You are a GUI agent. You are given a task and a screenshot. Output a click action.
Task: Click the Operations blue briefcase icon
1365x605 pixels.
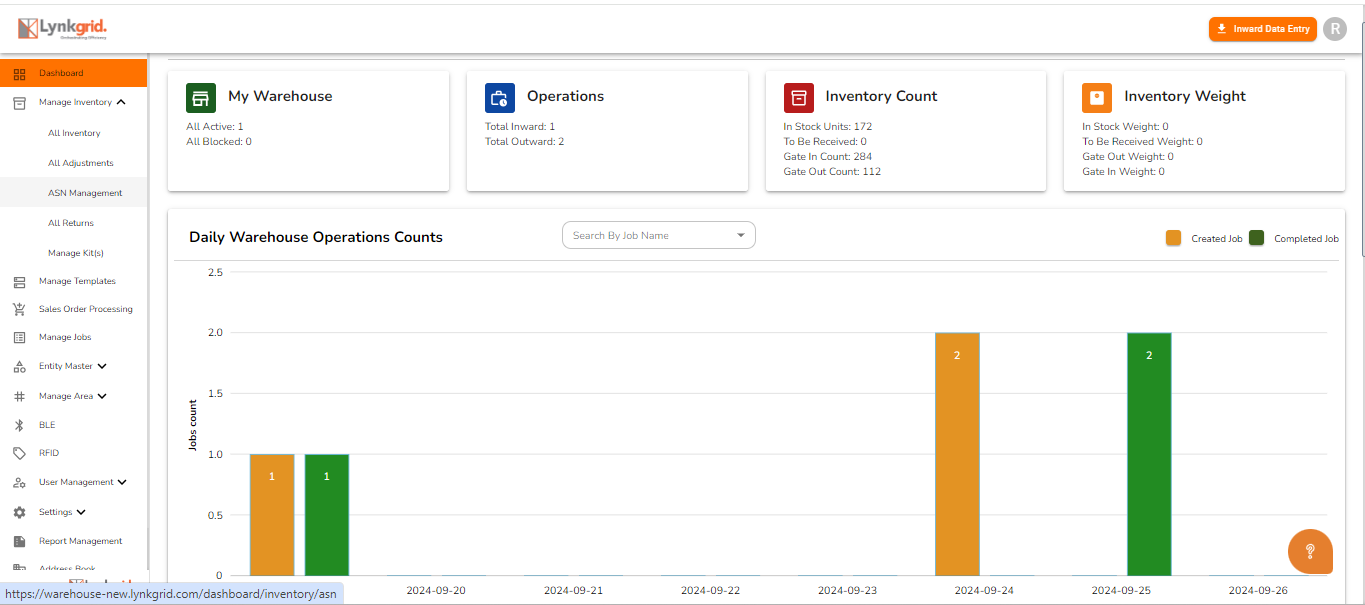[500, 98]
